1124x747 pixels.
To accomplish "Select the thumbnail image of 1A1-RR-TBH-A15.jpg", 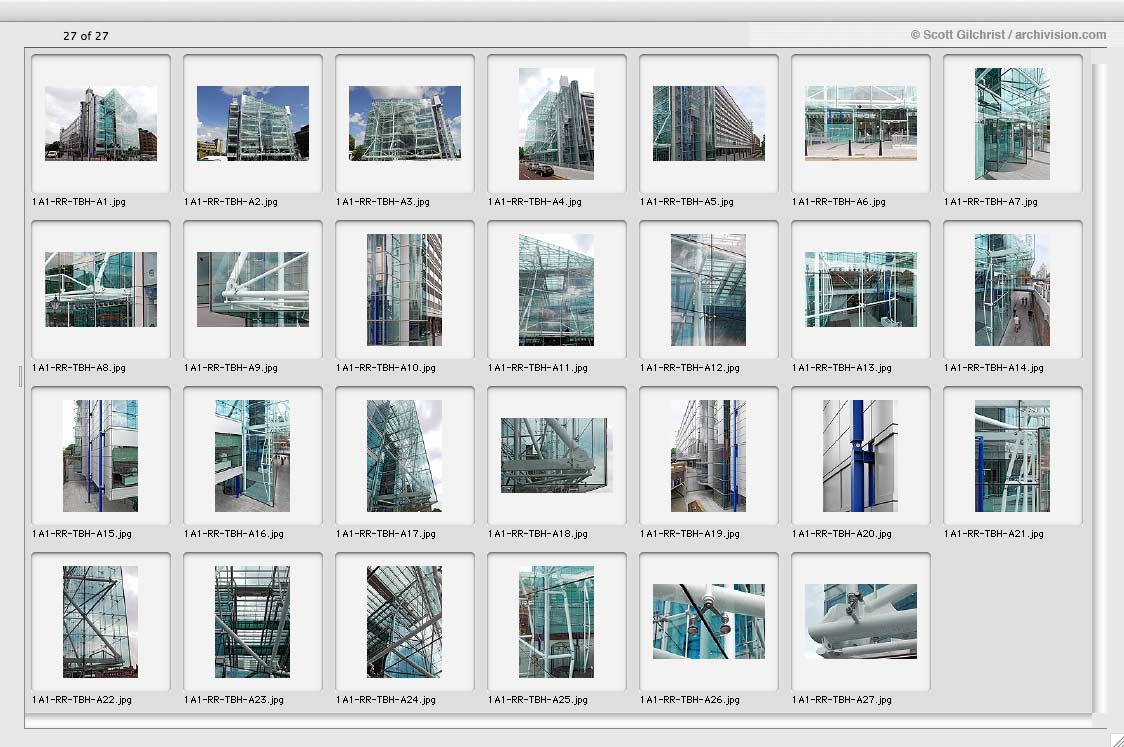I will [x=100, y=456].
